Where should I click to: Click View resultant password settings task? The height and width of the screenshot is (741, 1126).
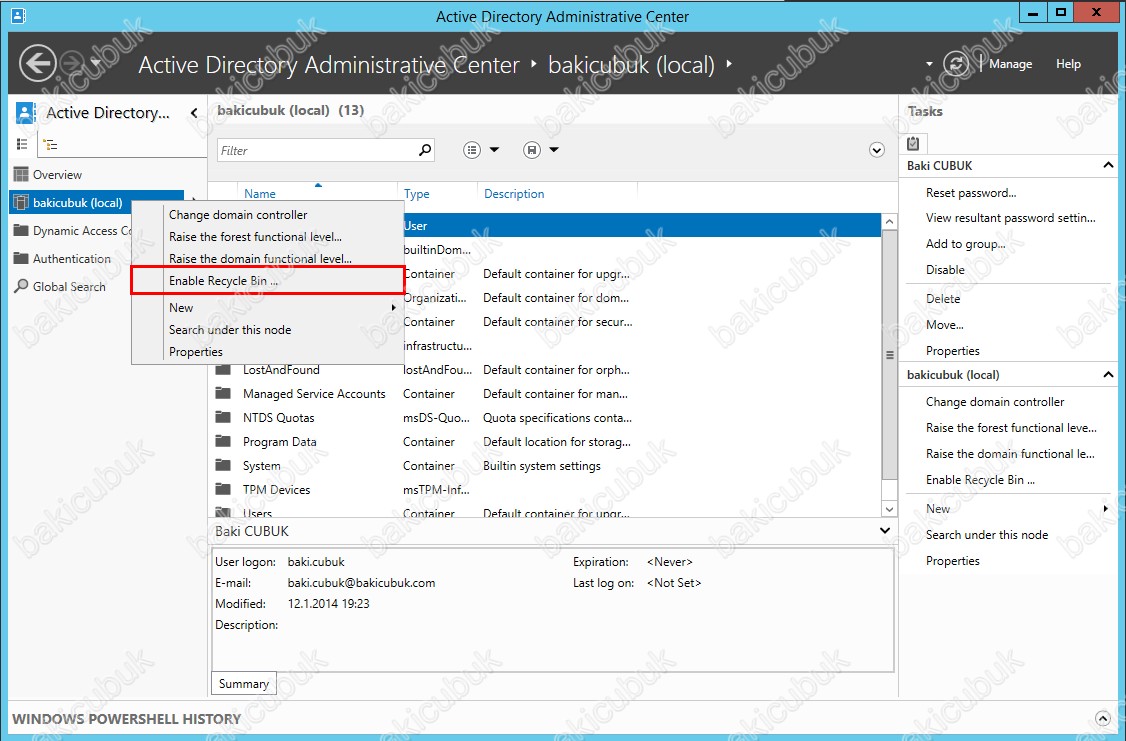1010,218
